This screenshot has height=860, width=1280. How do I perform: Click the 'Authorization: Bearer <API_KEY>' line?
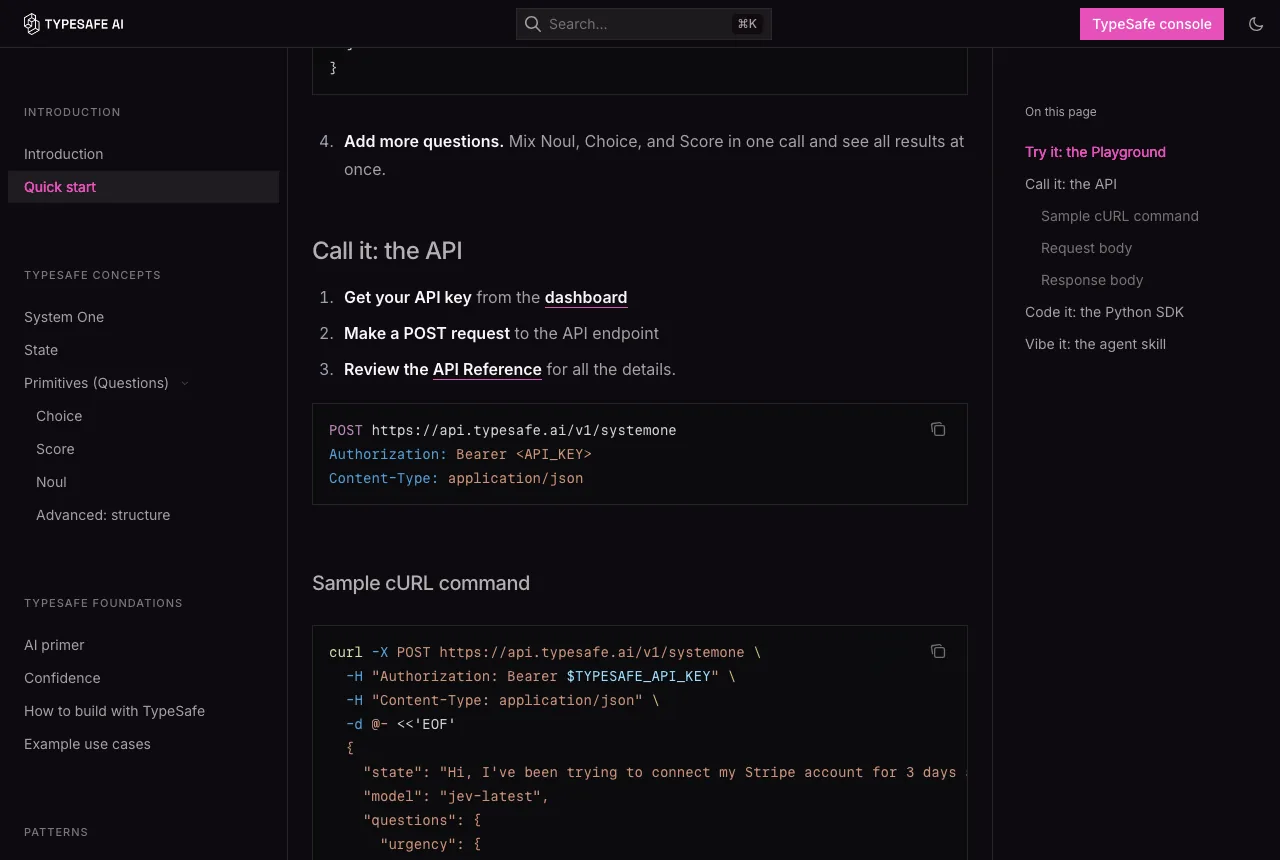460,454
